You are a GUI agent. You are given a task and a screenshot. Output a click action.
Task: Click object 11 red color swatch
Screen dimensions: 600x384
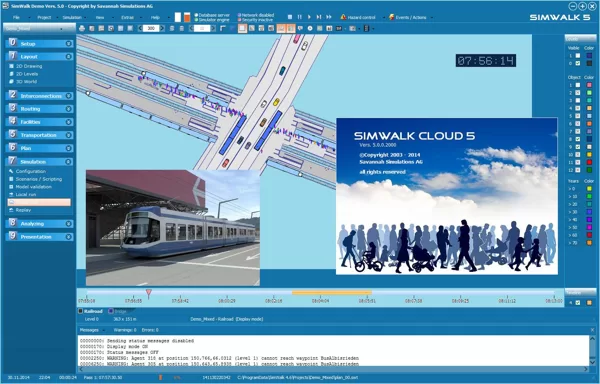[x=589, y=163]
